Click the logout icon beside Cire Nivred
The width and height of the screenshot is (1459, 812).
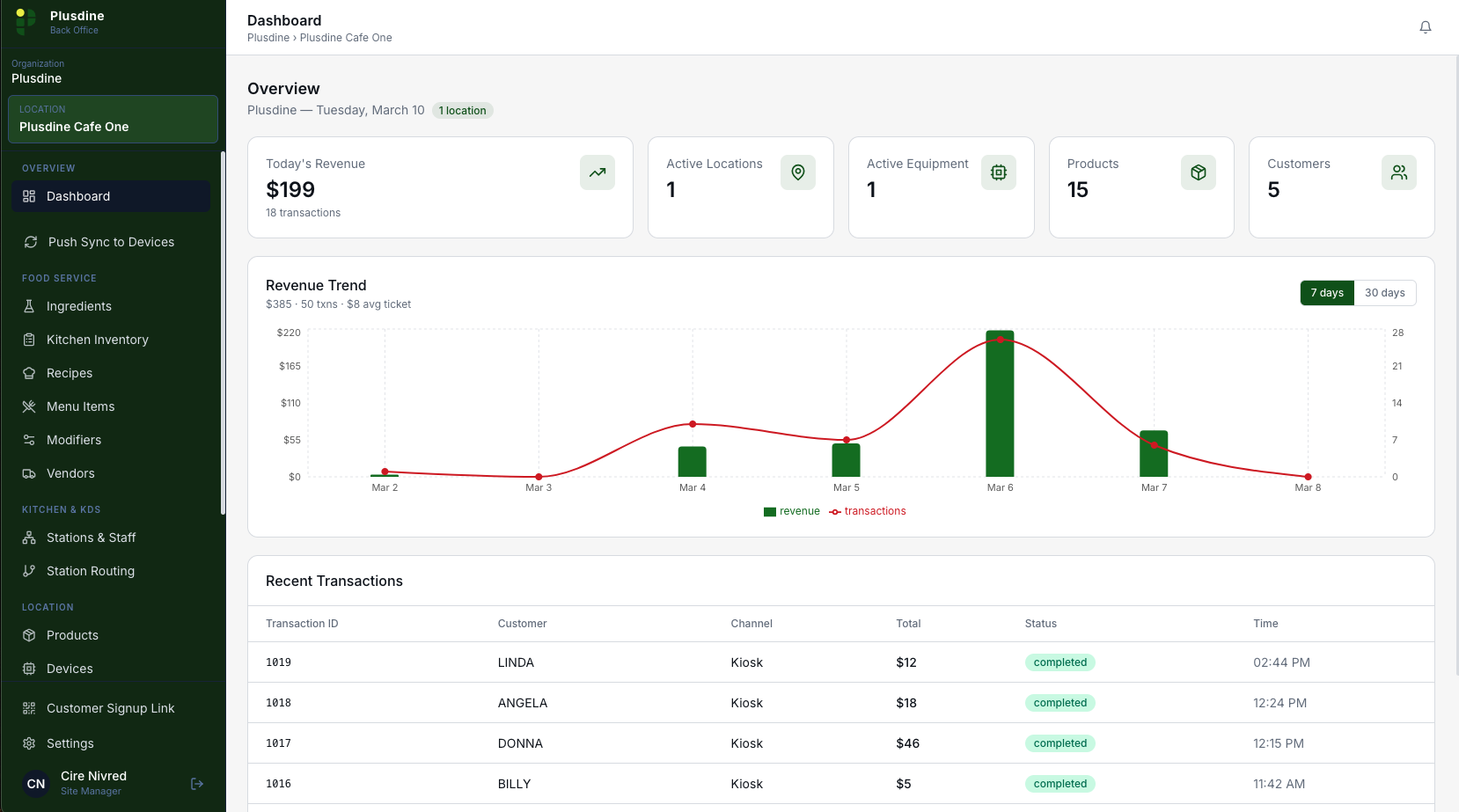(x=197, y=784)
